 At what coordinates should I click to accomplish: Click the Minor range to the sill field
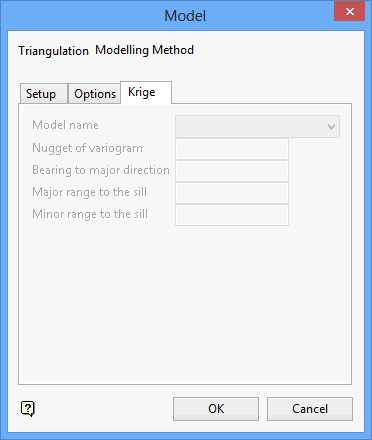point(232,215)
